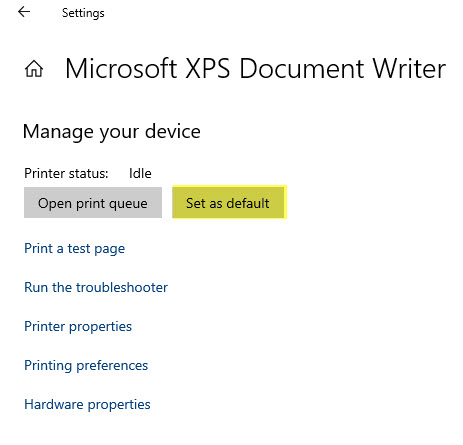This screenshot has height=445, width=463.
Task: Print a test page
Action: [x=75, y=249]
